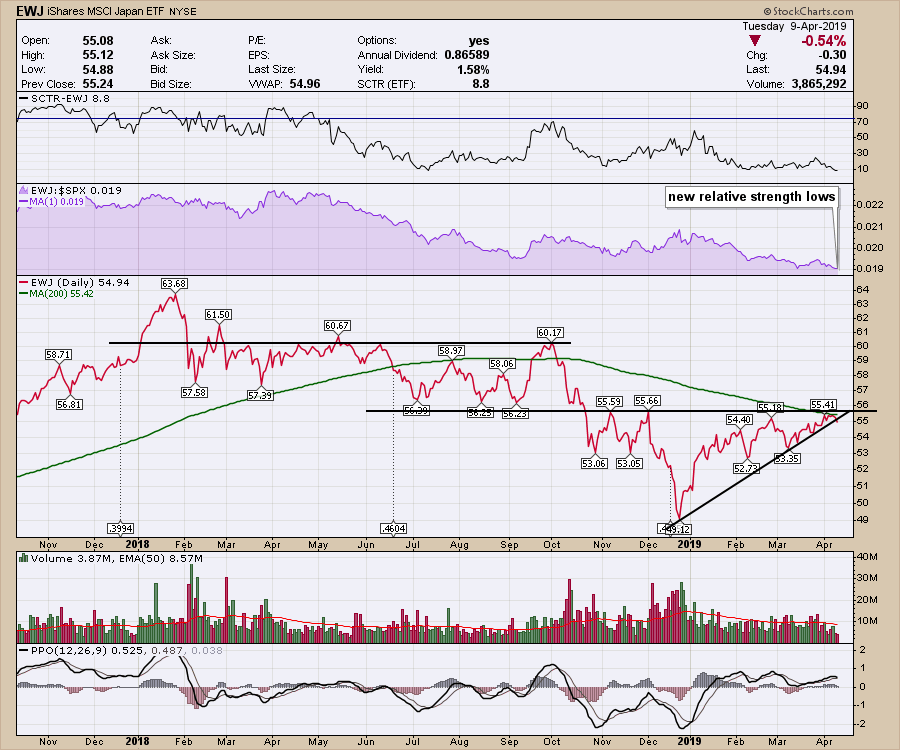Click the 53.06 trough label
The height and width of the screenshot is (750, 900).
[594, 463]
